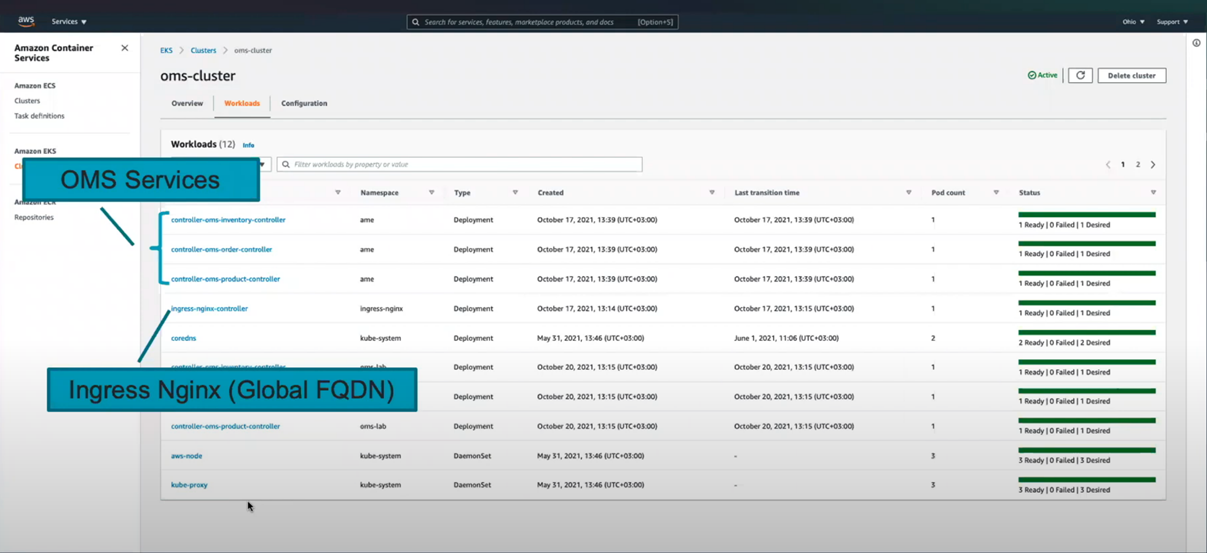Open the info panel icon at right edge
The image size is (1207, 553).
coord(1196,43)
